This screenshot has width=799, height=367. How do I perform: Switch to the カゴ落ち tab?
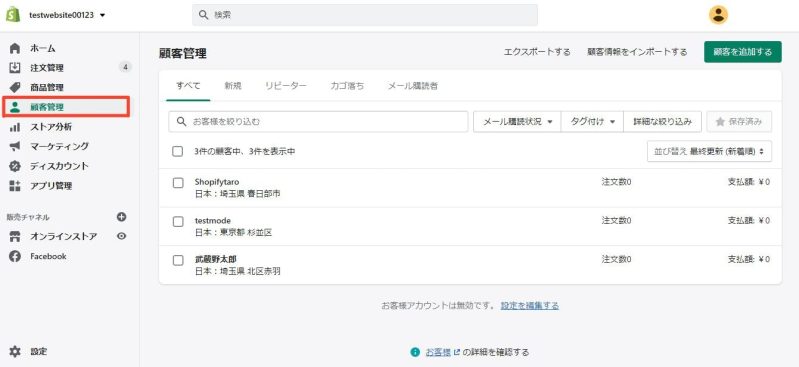[347, 86]
